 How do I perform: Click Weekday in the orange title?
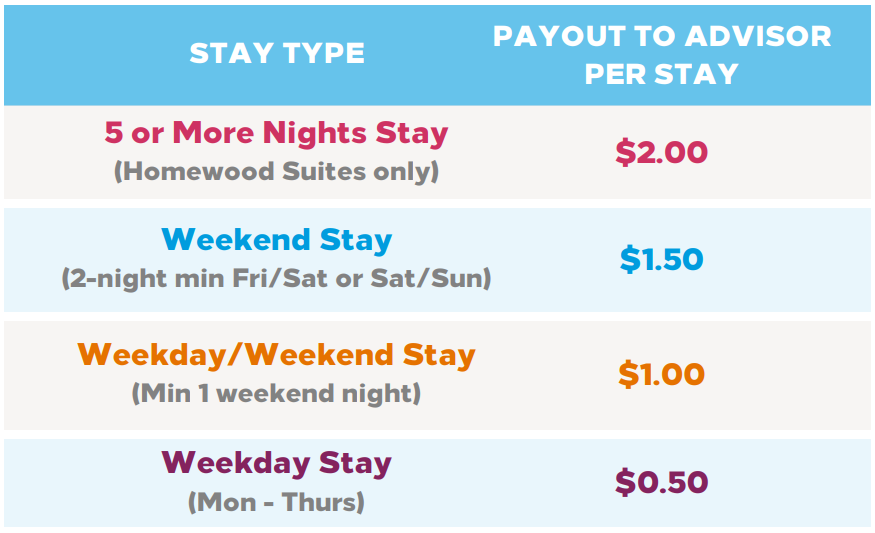[x=159, y=355]
